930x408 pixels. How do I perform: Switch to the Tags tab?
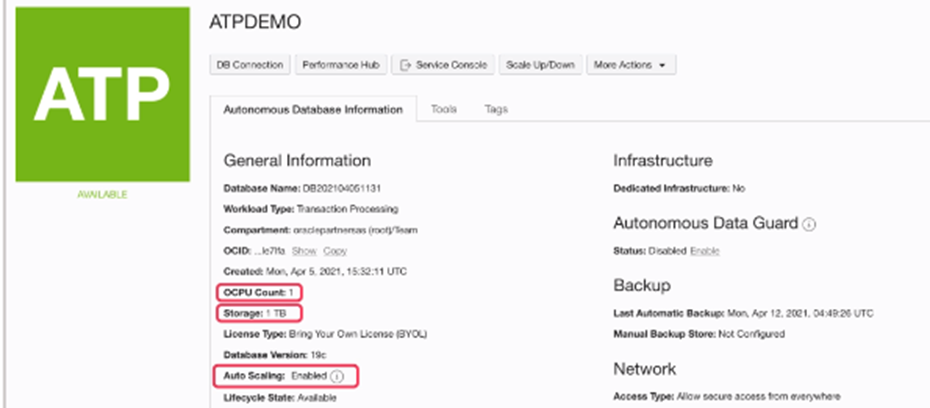click(496, 109)
